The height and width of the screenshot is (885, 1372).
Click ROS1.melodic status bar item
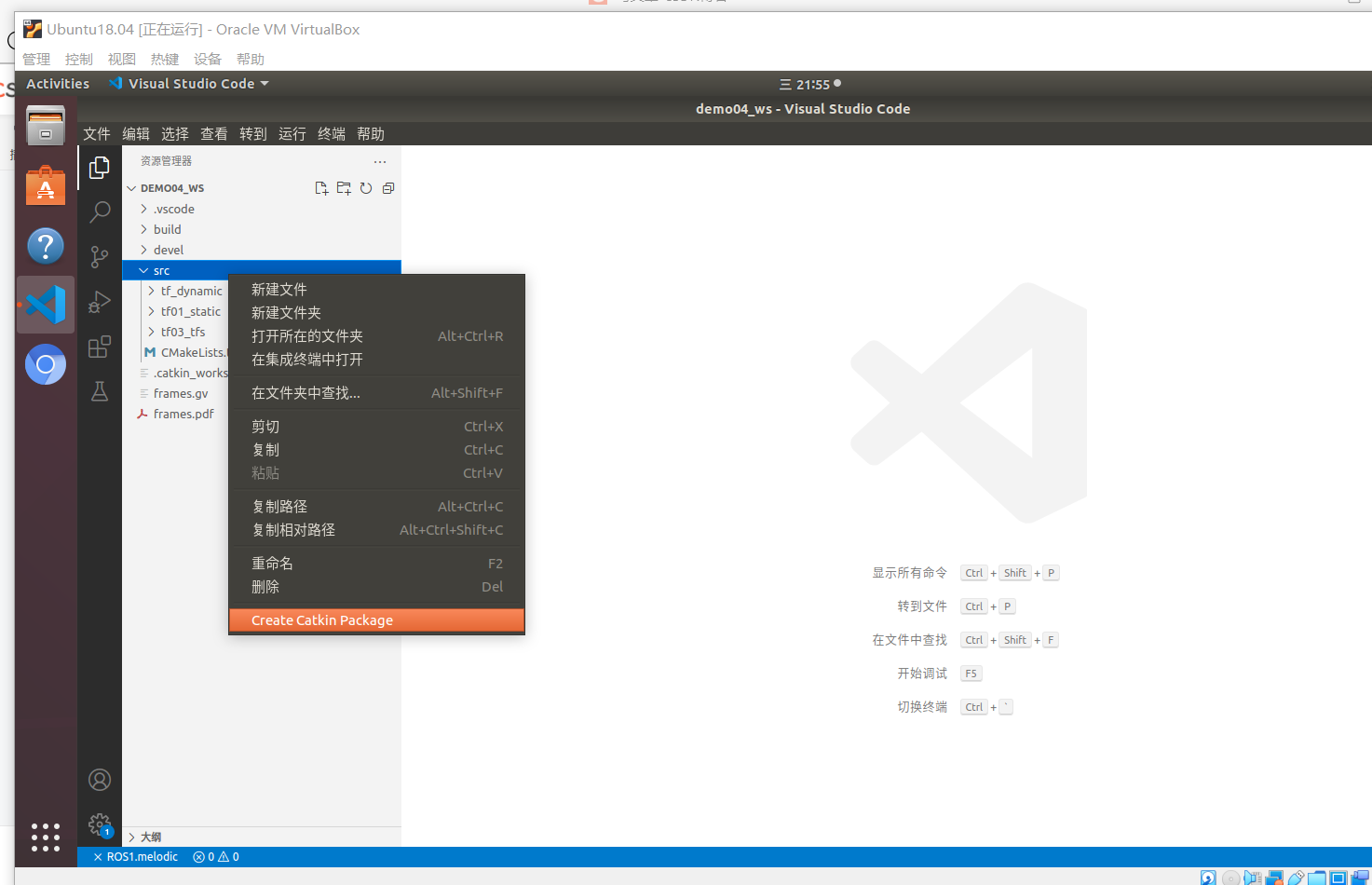click(x=135, y=857)
